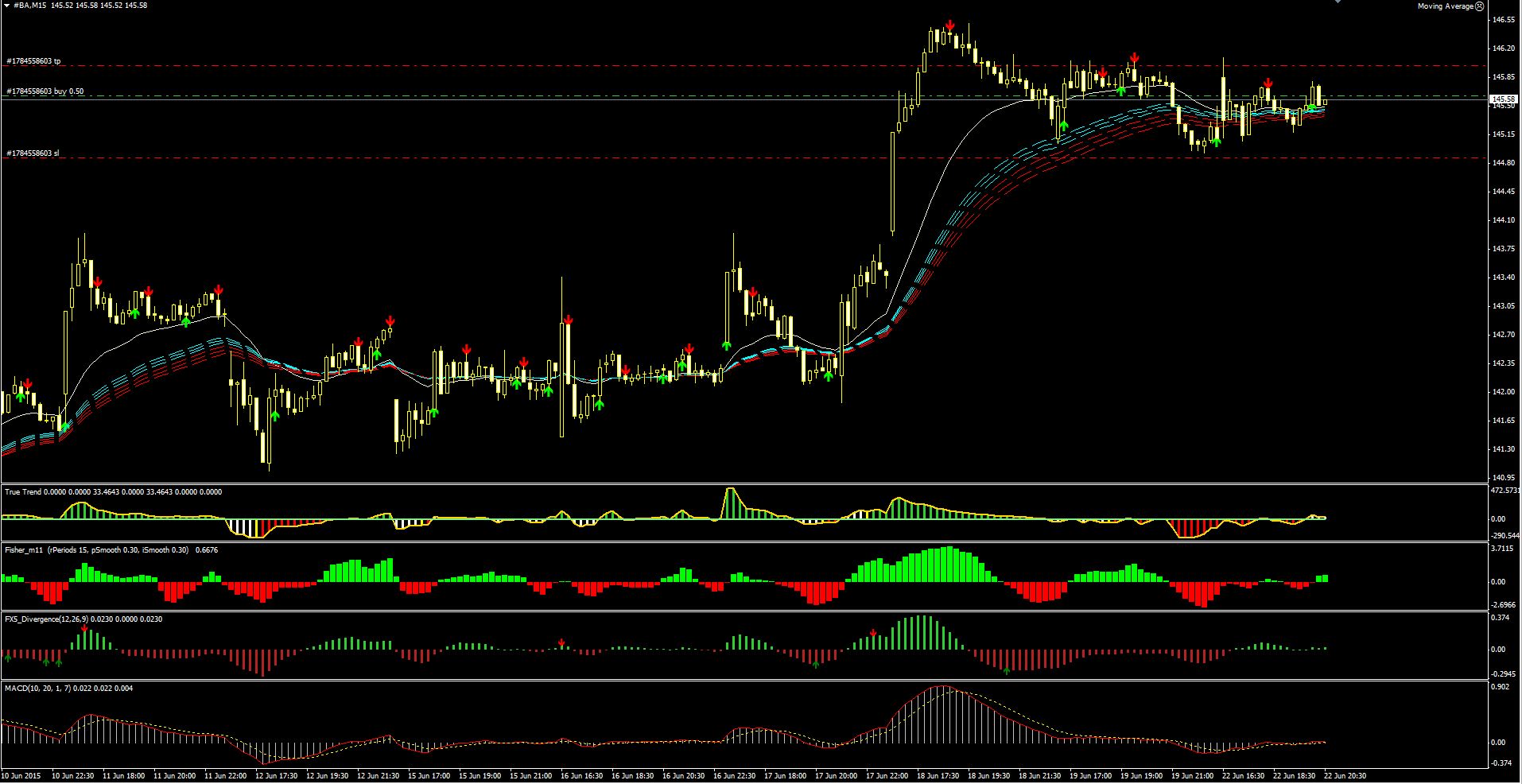Click the 11 Jun 18:00 time label

124,775
